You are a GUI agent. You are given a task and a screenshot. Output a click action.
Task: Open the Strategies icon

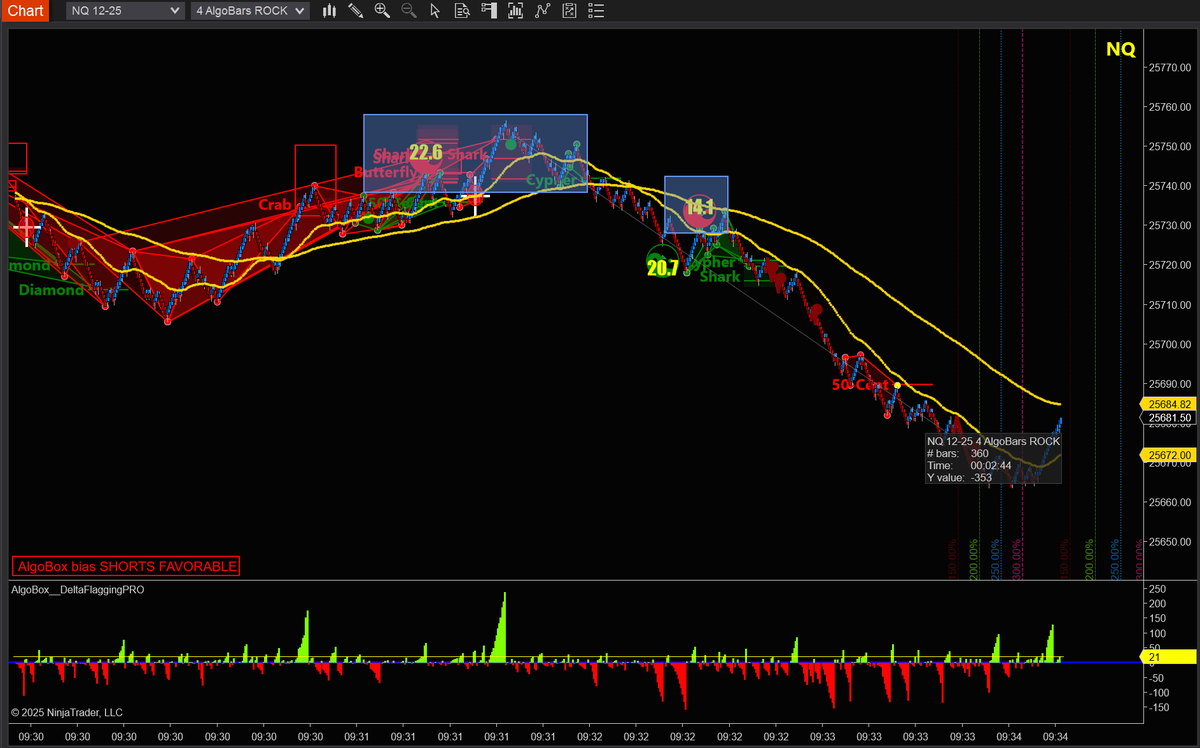pos(569,11)
